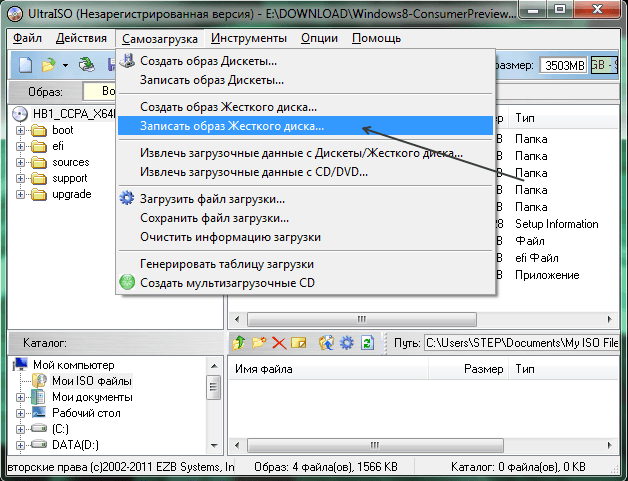Click the Путь path input field

[x=520, y=343]
